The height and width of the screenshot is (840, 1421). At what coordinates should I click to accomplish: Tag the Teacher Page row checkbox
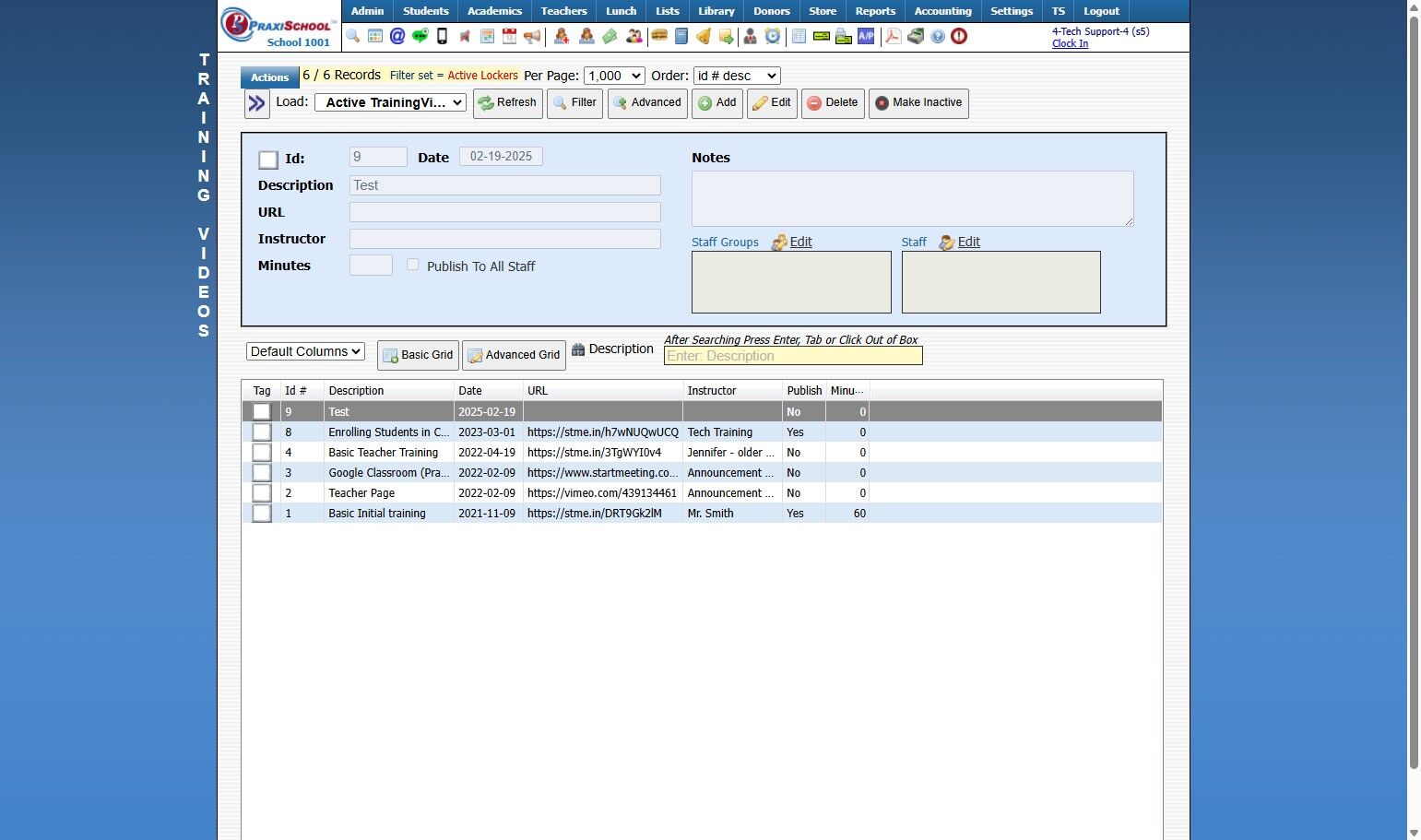(262, 492)
